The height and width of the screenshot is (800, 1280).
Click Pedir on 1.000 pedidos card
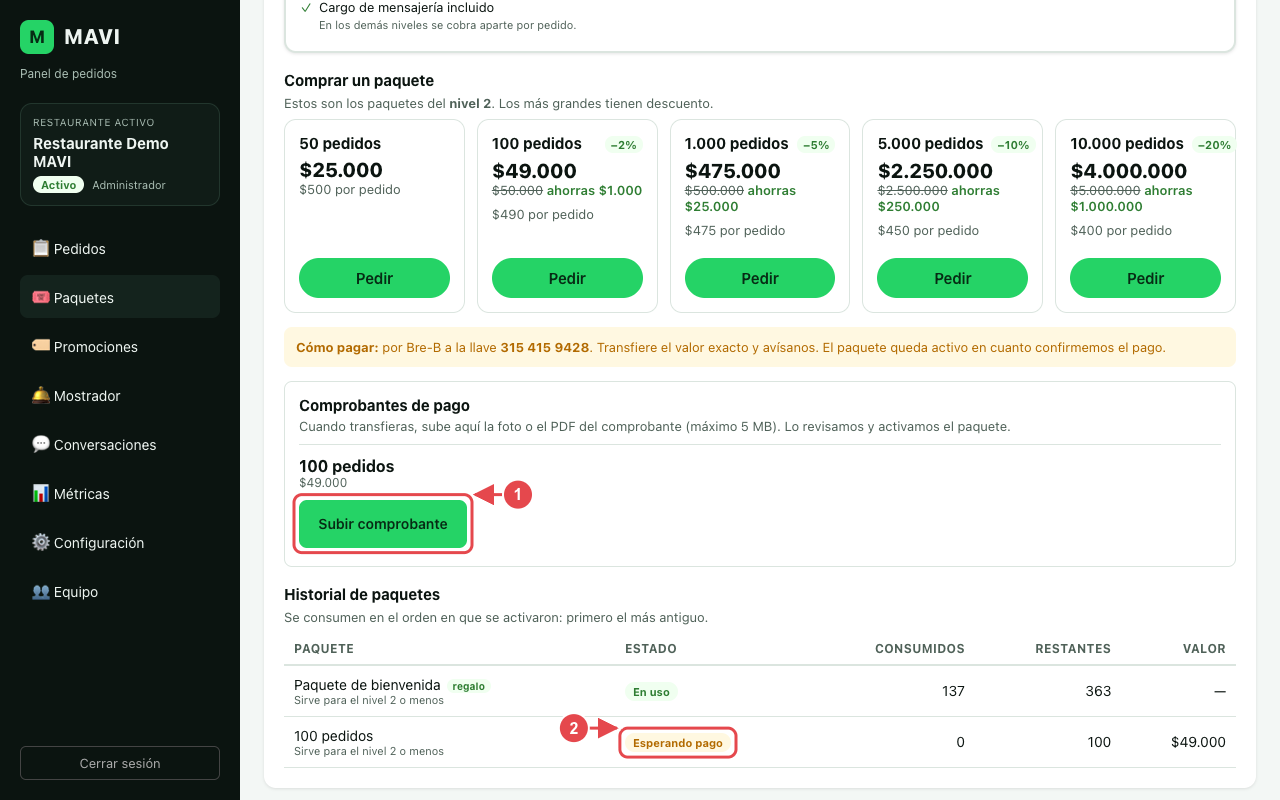click(760, 278)
